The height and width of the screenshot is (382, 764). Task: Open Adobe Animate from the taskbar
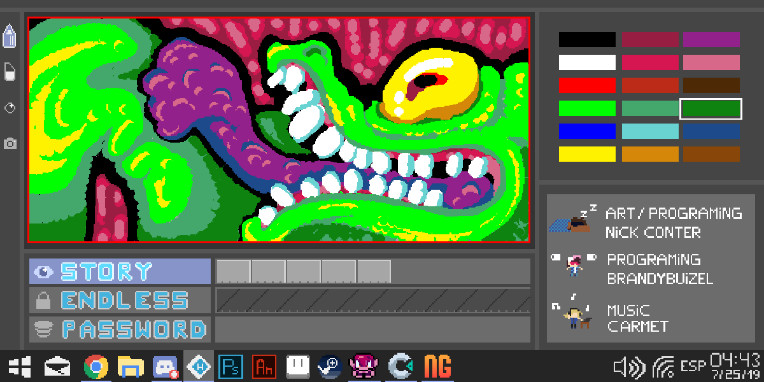(264, 367)
